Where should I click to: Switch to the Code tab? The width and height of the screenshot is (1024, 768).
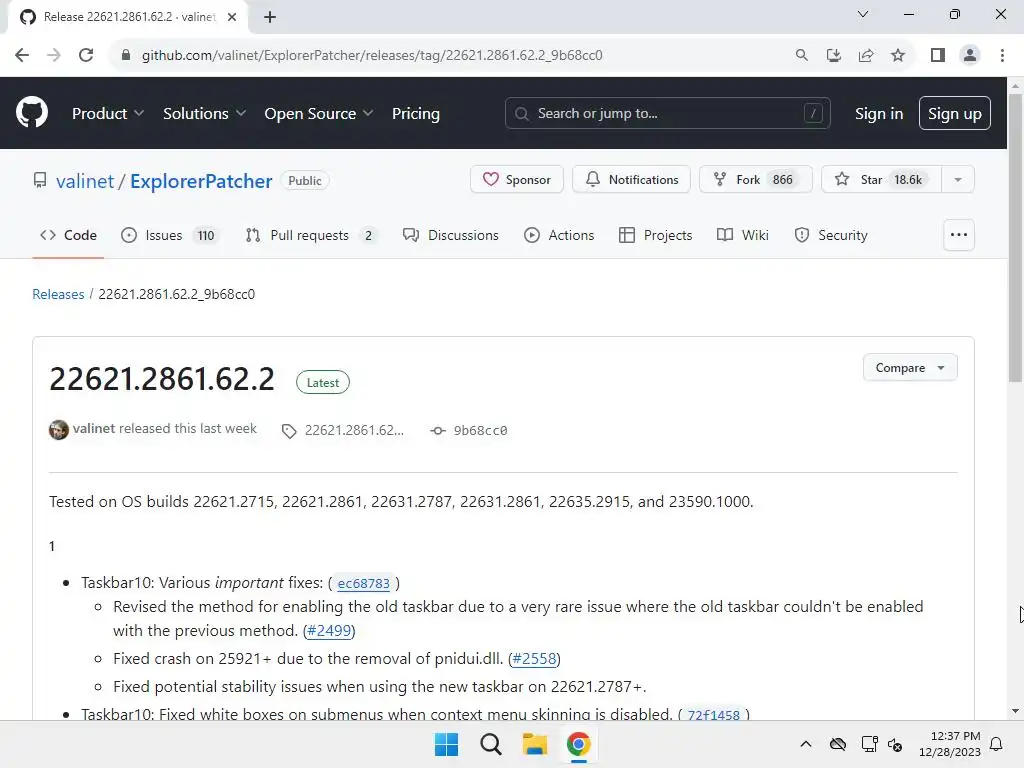(x=69, y=235)
